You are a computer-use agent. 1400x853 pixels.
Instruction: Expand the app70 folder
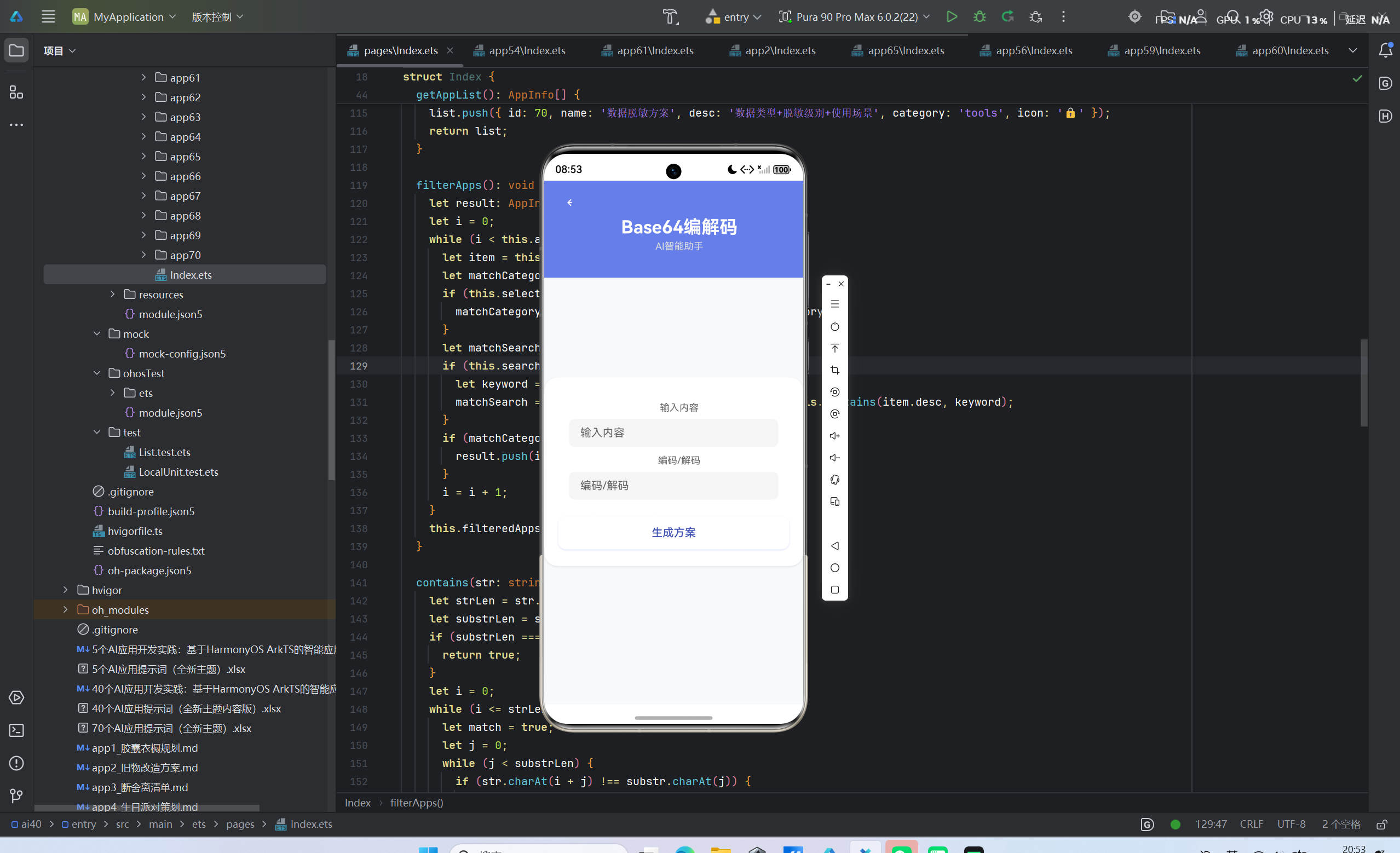(144, 255)
